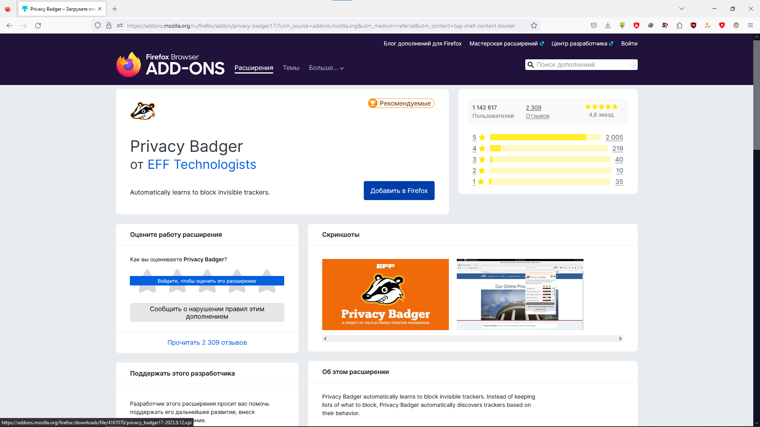760x427 pixels.
Task: Click Добавить в Firefox button
Action: 399,190
